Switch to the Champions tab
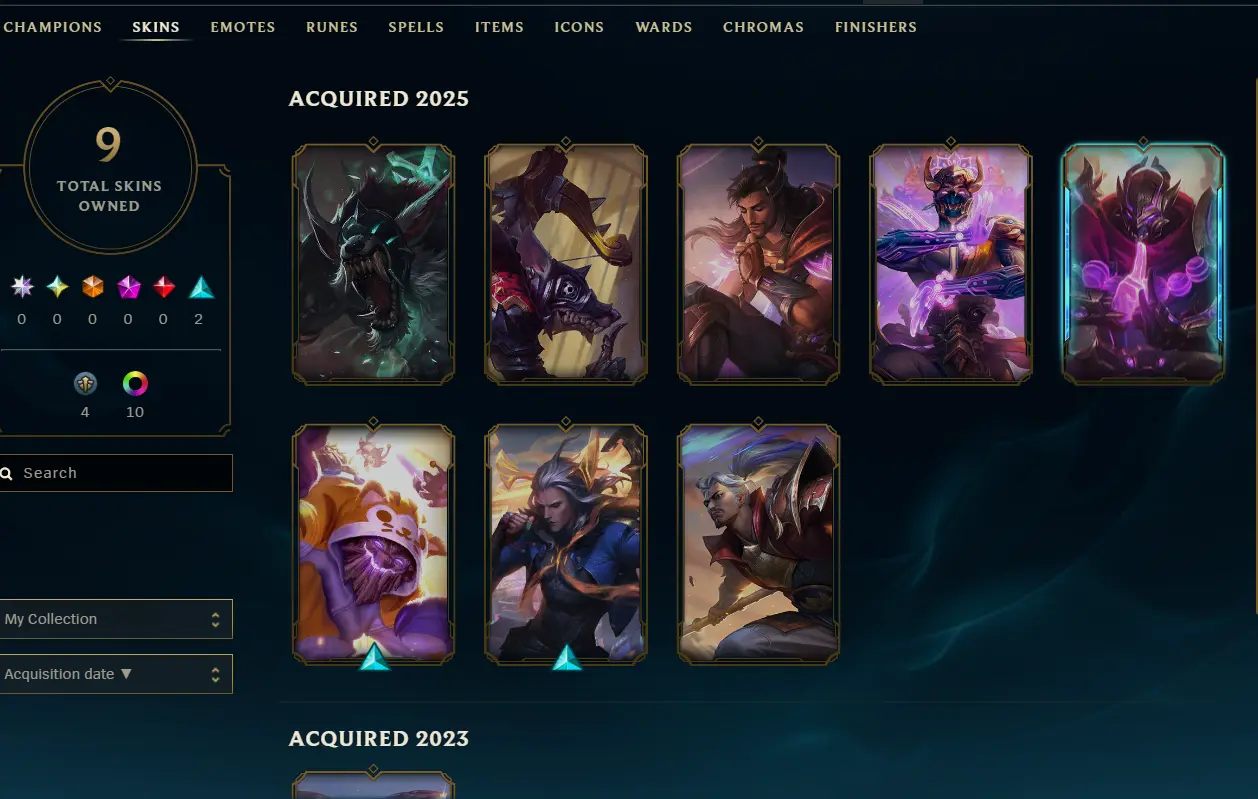The width and height of the screenshot is (1258, 799). [x=52, y=27]
